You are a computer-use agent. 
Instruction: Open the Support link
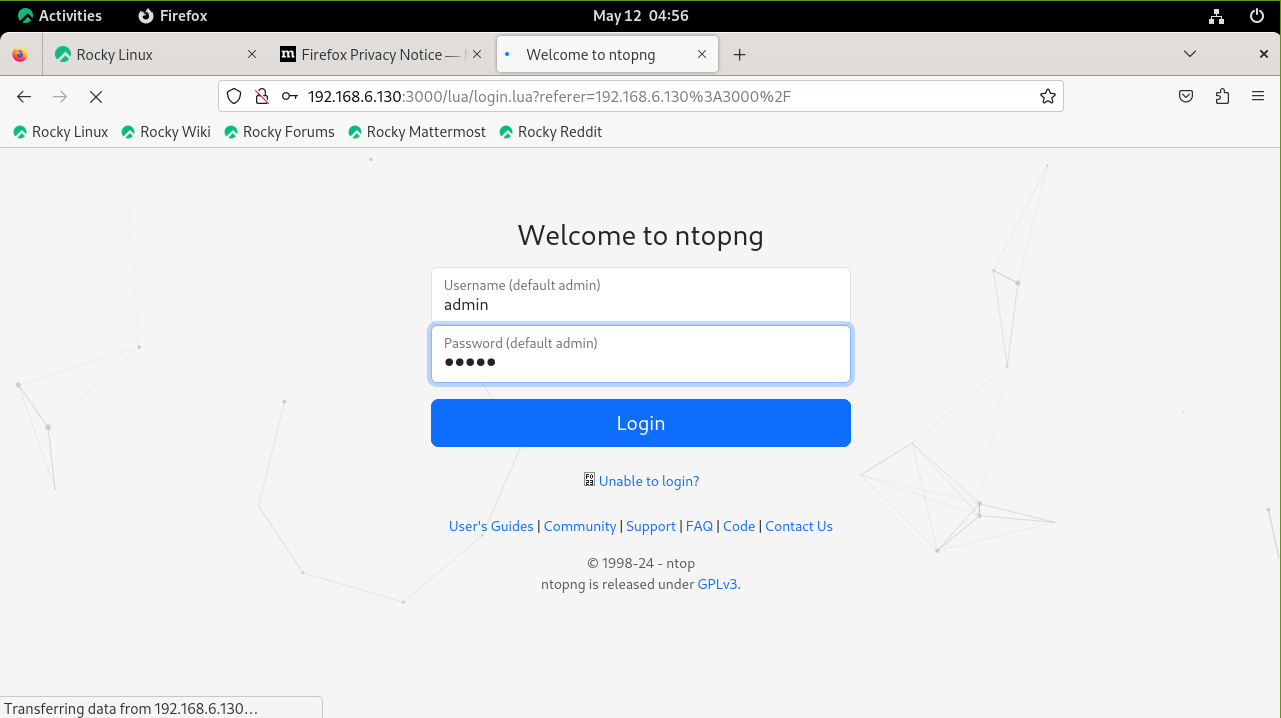(651, 526)
